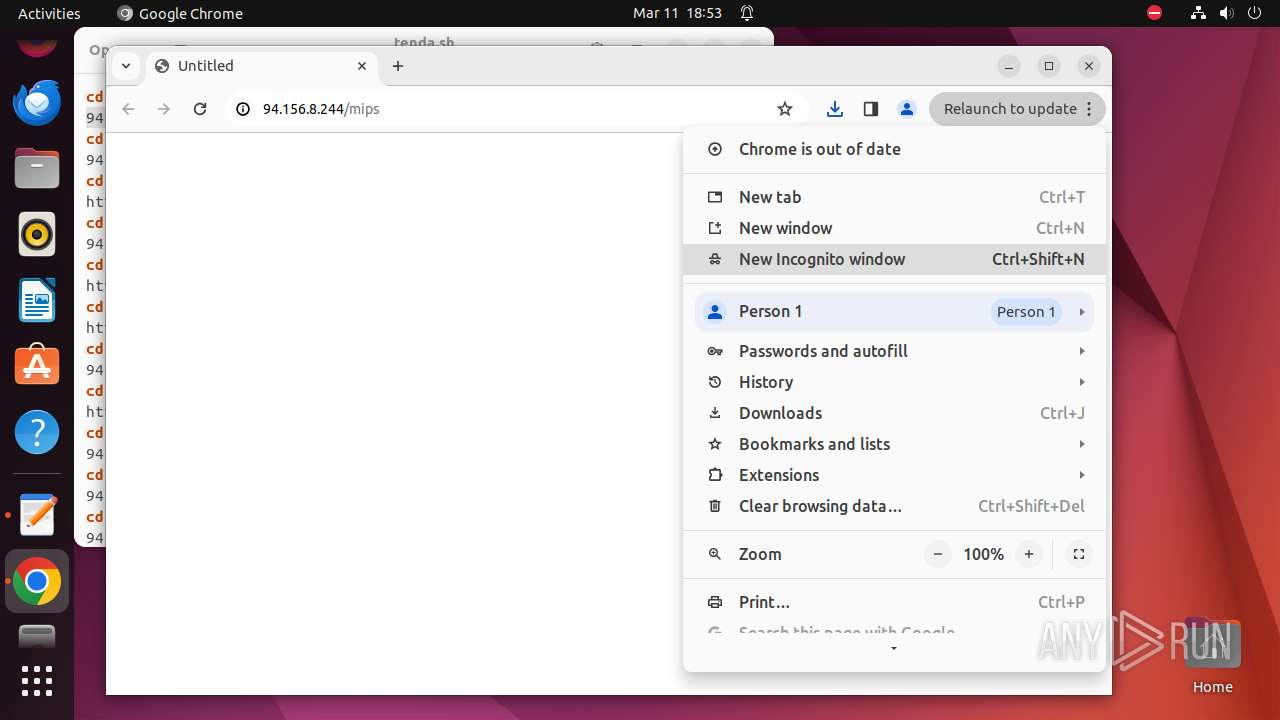Image resolution: width=1280 pixels, height=720 pixels.
Task: Click the 100% zoom value
Action: 983,554
